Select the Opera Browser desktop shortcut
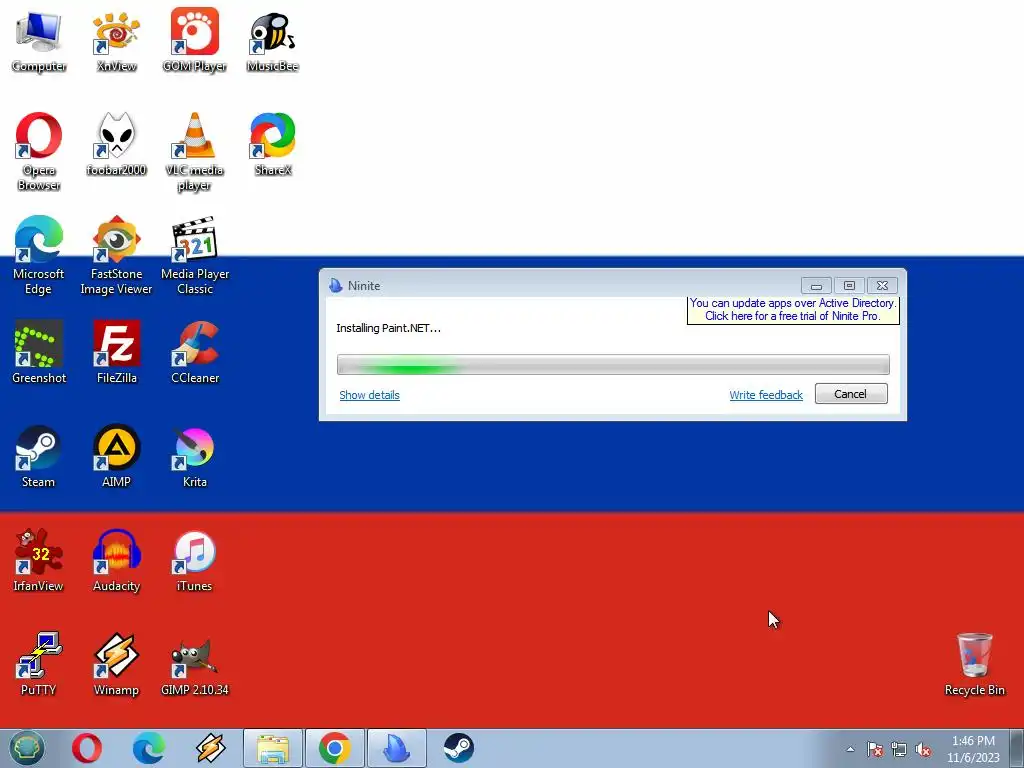This screenshot has width=1024, height=768. (x=39, y=152)
